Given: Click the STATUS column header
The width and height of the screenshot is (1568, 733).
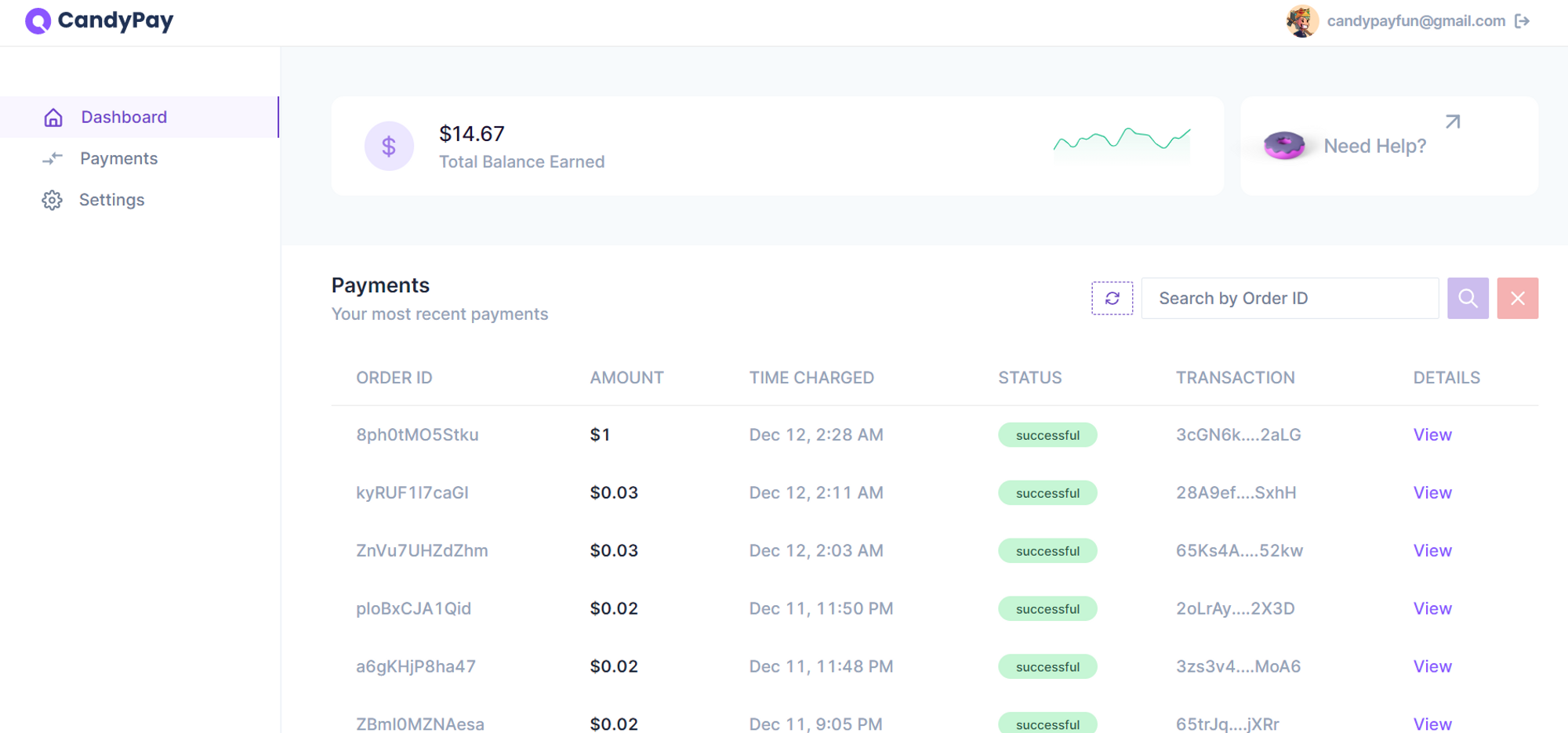Looking at the screenshot, I should pos(1029,378).
